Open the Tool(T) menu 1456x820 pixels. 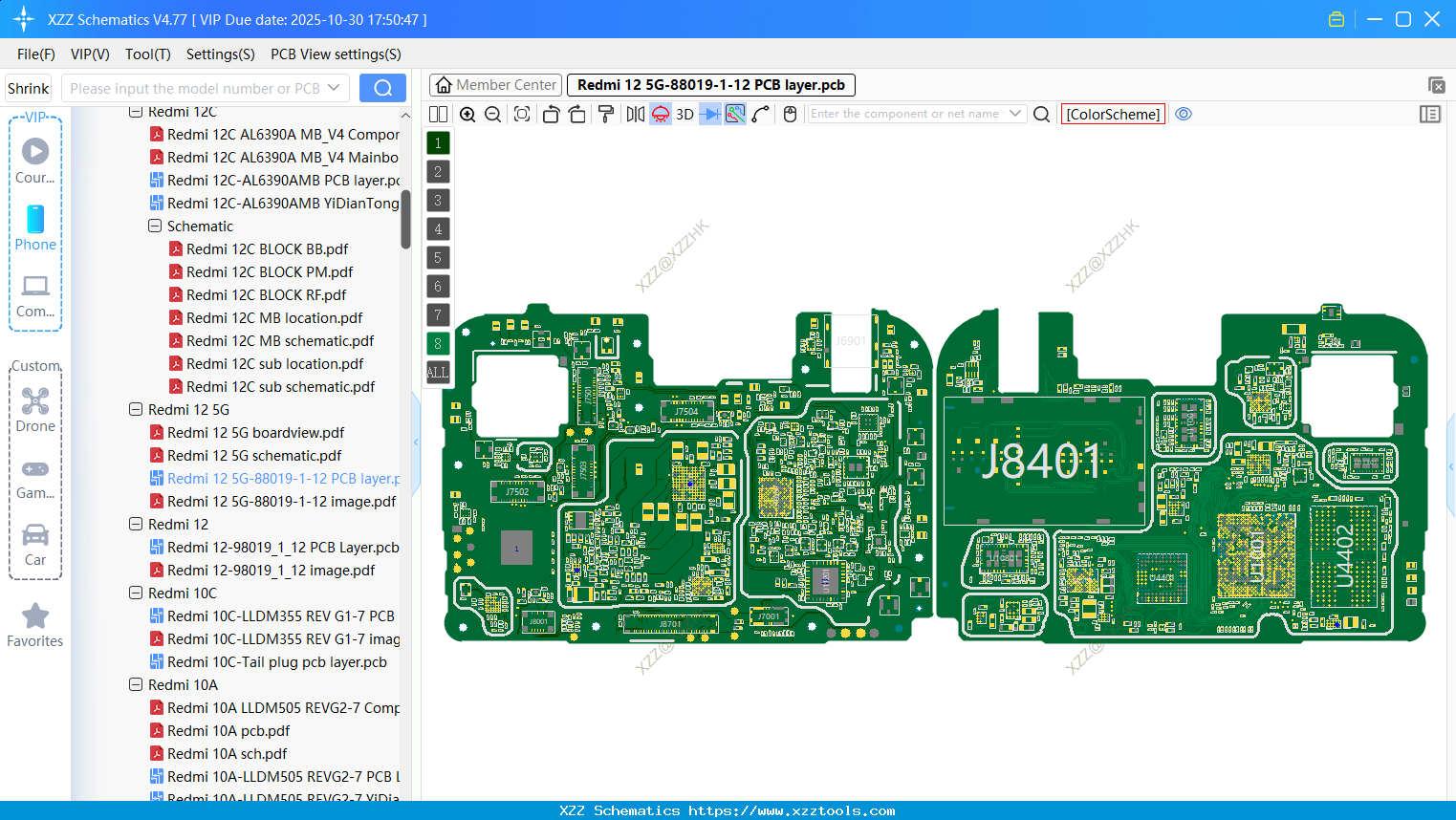tap(147, 54)
